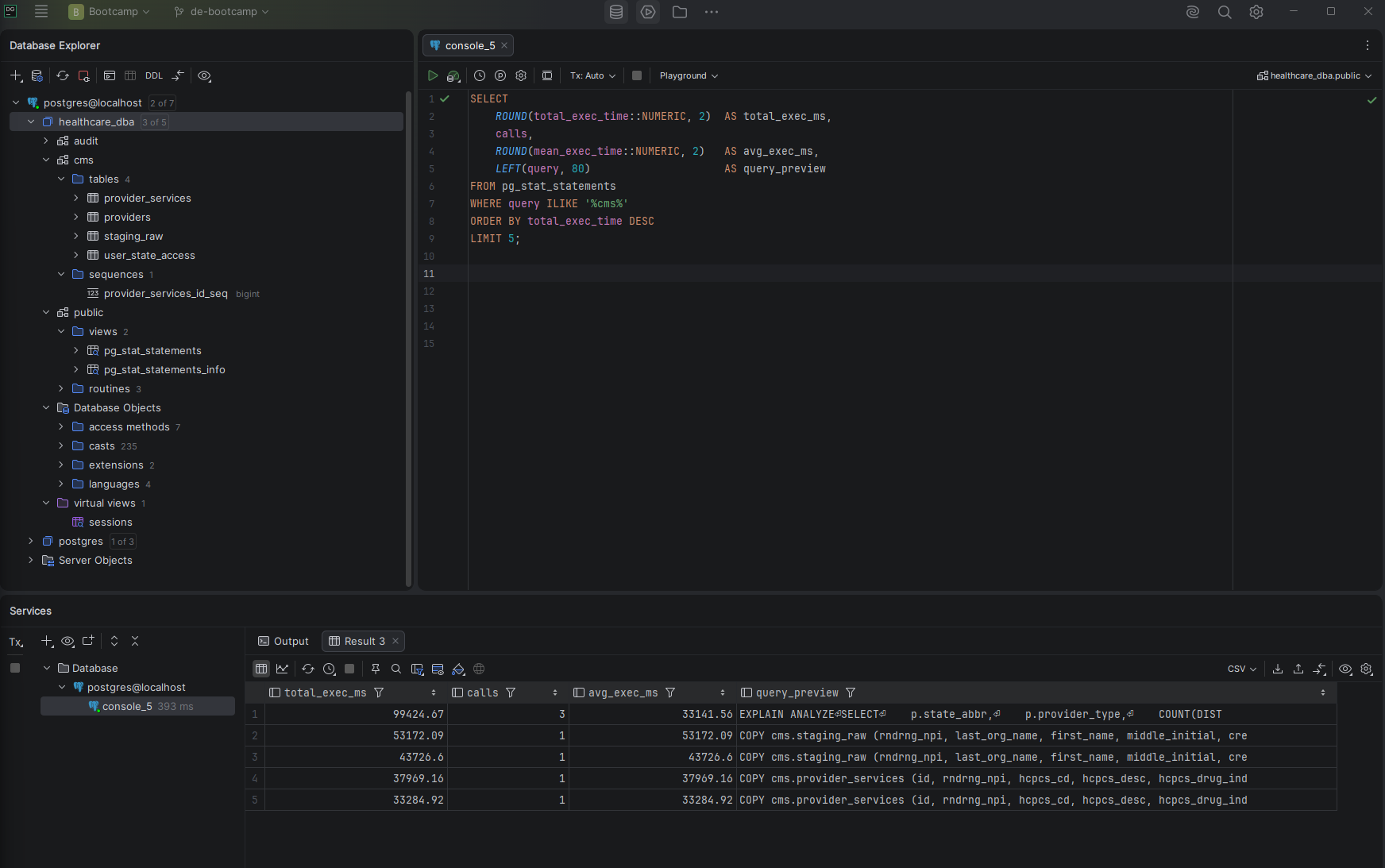Screen dimensions: 1385x868
Task: Click the import data upload icon in results
Action: [1298, 669]
